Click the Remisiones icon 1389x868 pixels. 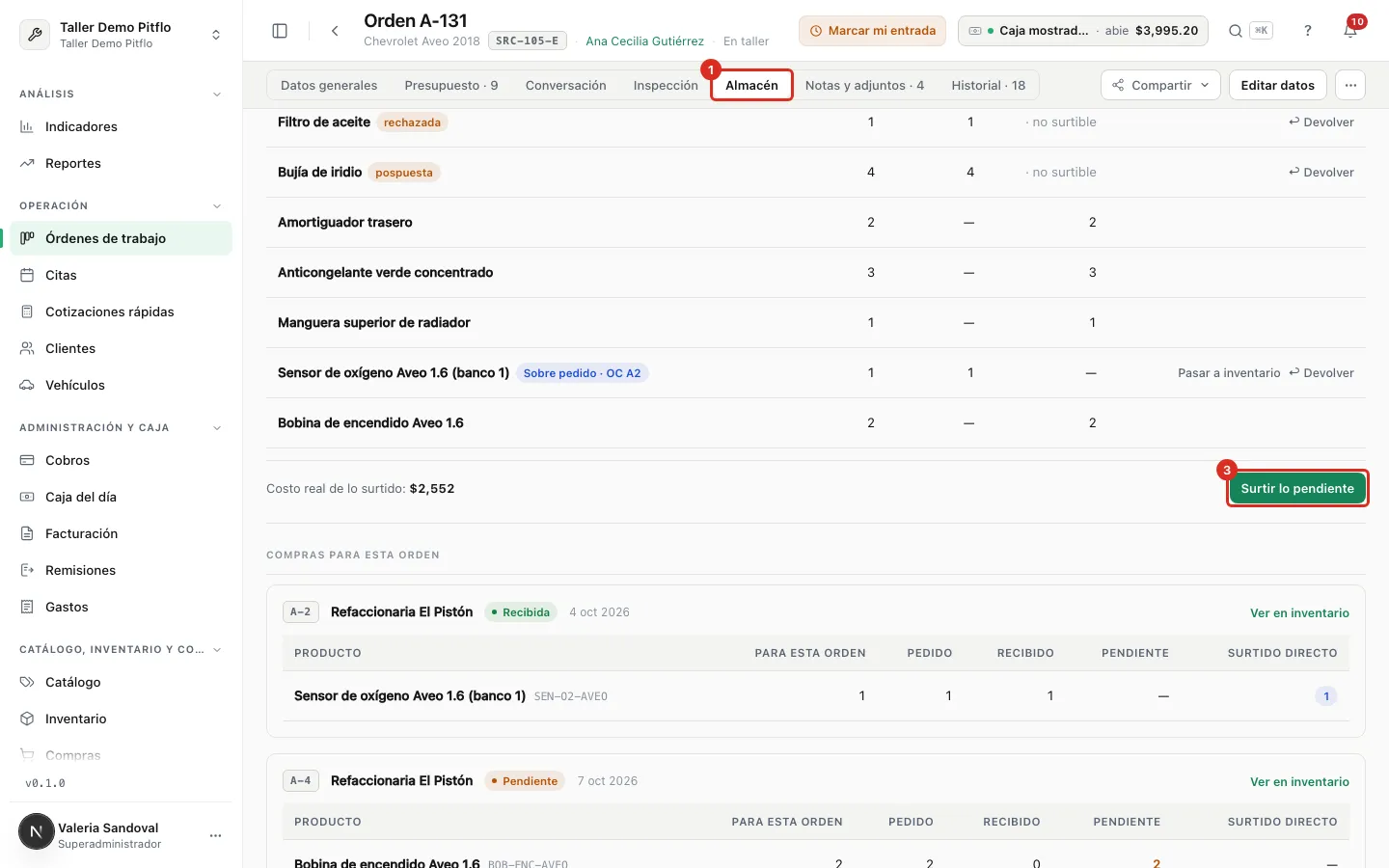[x=27, y=570]
